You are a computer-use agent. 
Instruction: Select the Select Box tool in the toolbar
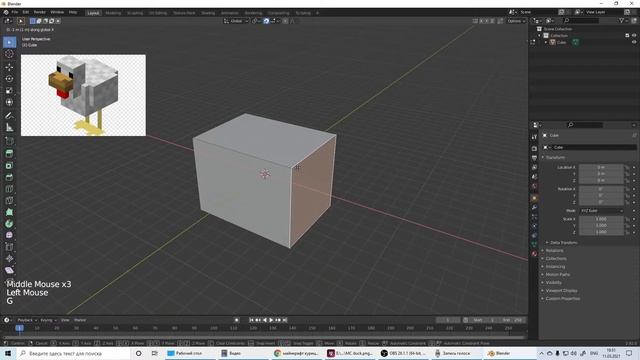9,42
